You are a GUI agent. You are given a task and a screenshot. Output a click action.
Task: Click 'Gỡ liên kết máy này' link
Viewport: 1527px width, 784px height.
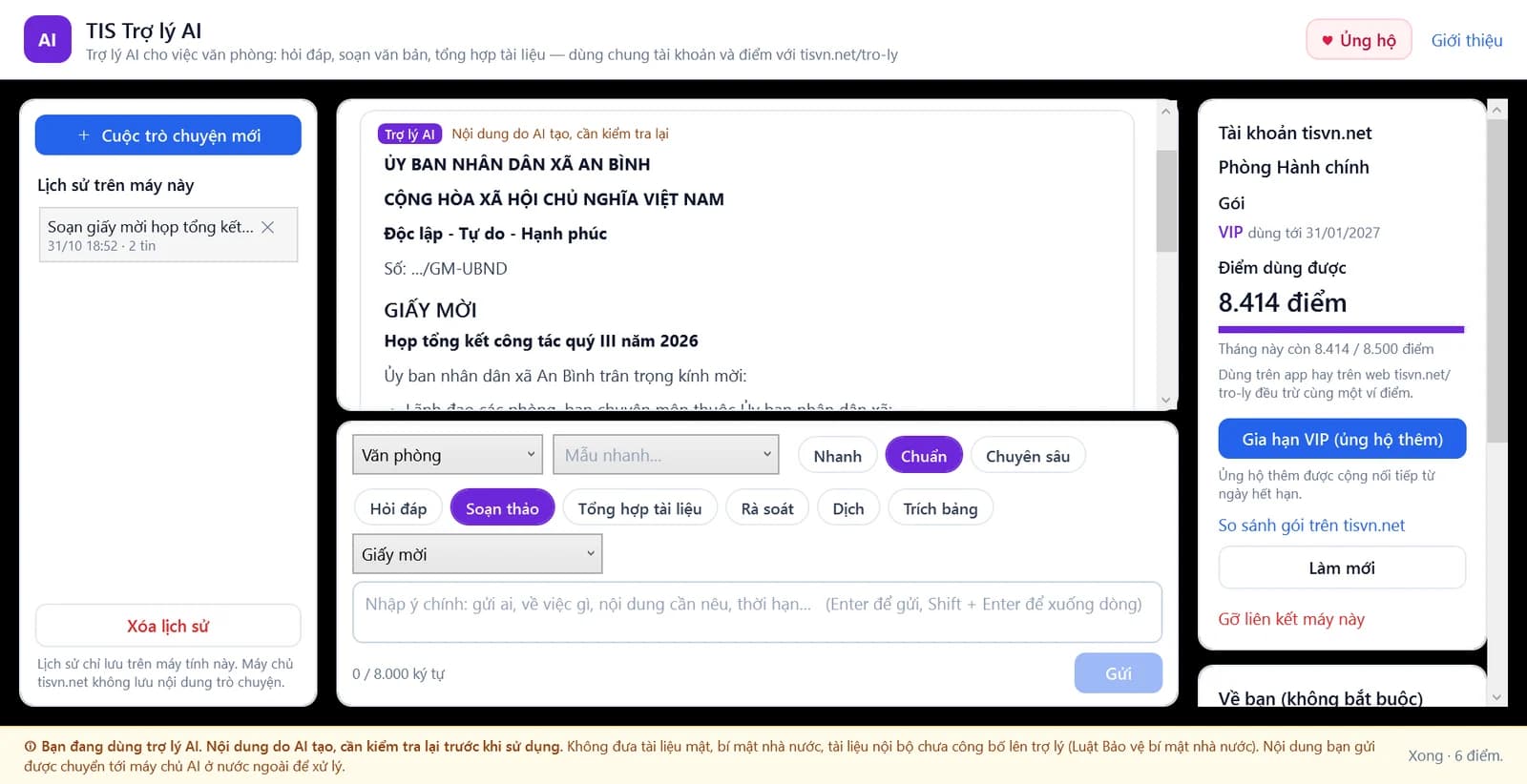click(x=1291, y=619)
